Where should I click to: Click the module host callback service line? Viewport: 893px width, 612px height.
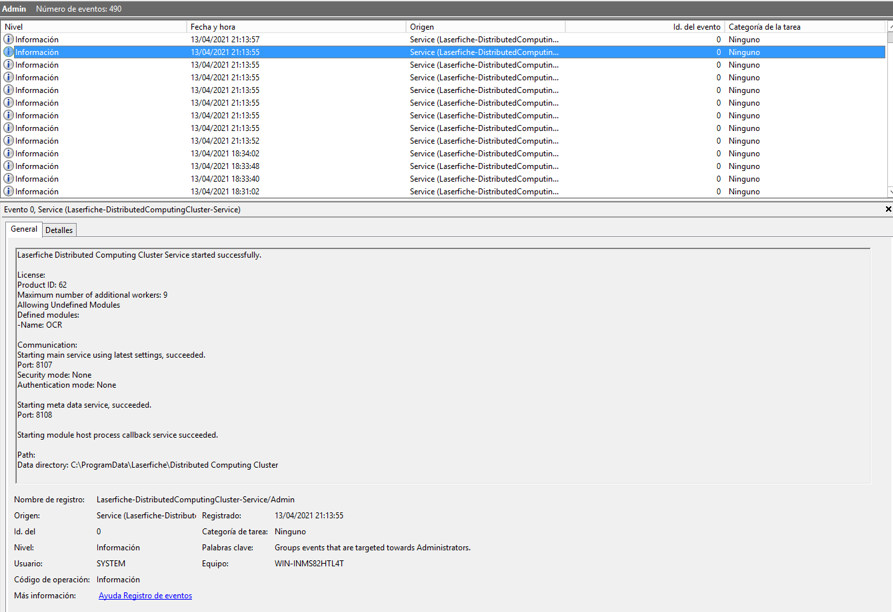pyautogui.click(x=117, y=435)
